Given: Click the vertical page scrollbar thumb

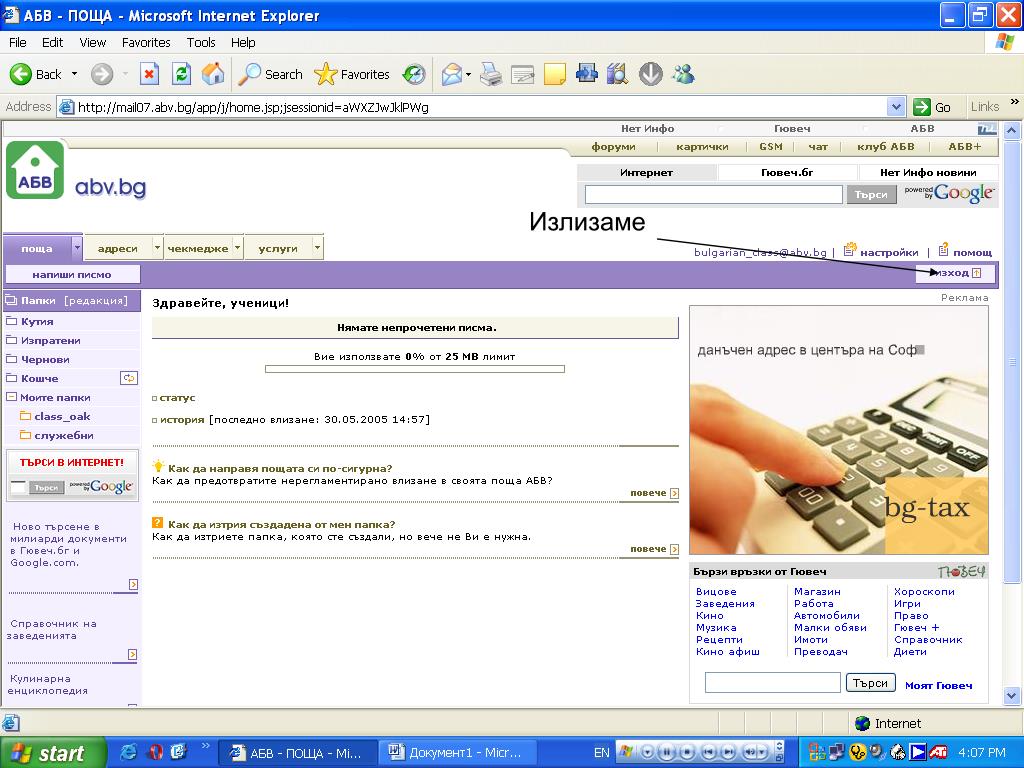Looking at the screenshot, I should [x=1012, y=362].
